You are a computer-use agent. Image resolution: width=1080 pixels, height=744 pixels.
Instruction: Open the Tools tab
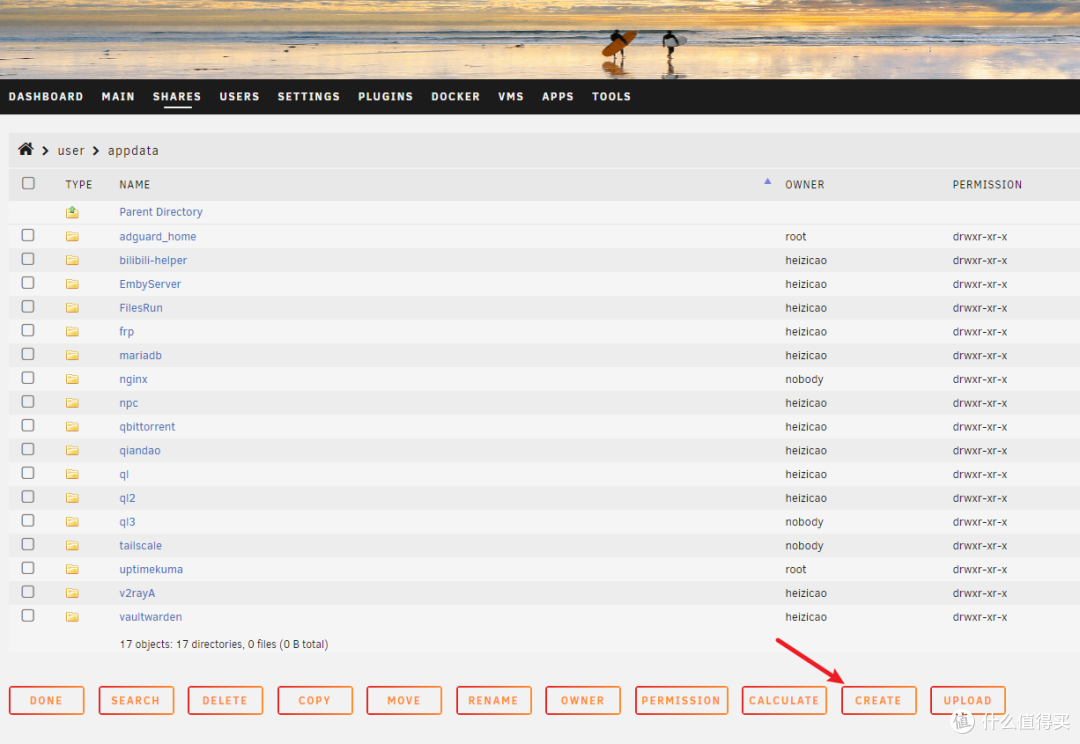[x=612, y=96]
